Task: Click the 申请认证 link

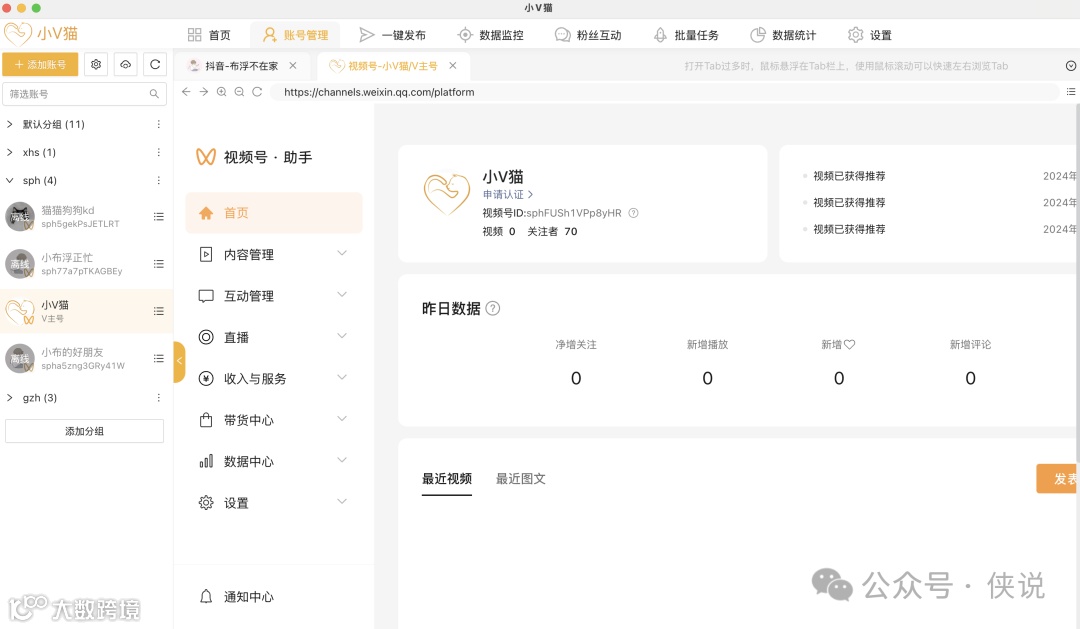Action: pos(508,194)
